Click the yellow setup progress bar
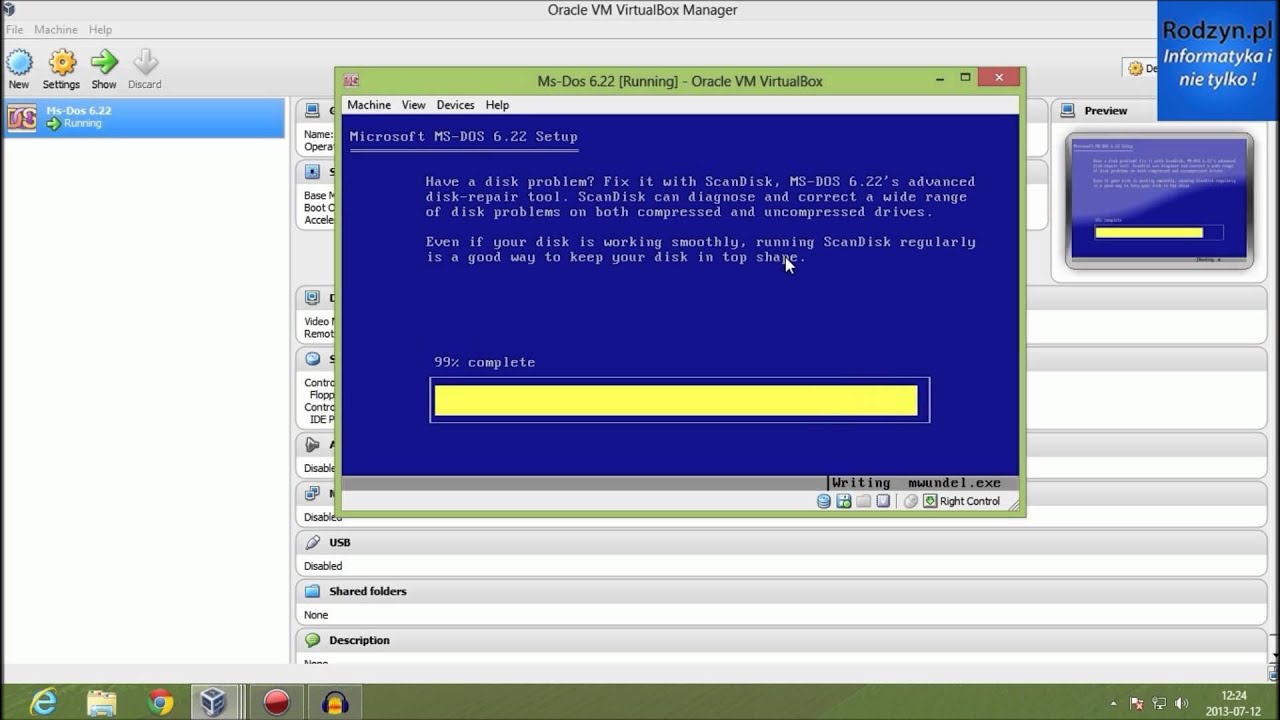Image resolution: width=1280 pixels, height=720 pixels. pos(676,400)
